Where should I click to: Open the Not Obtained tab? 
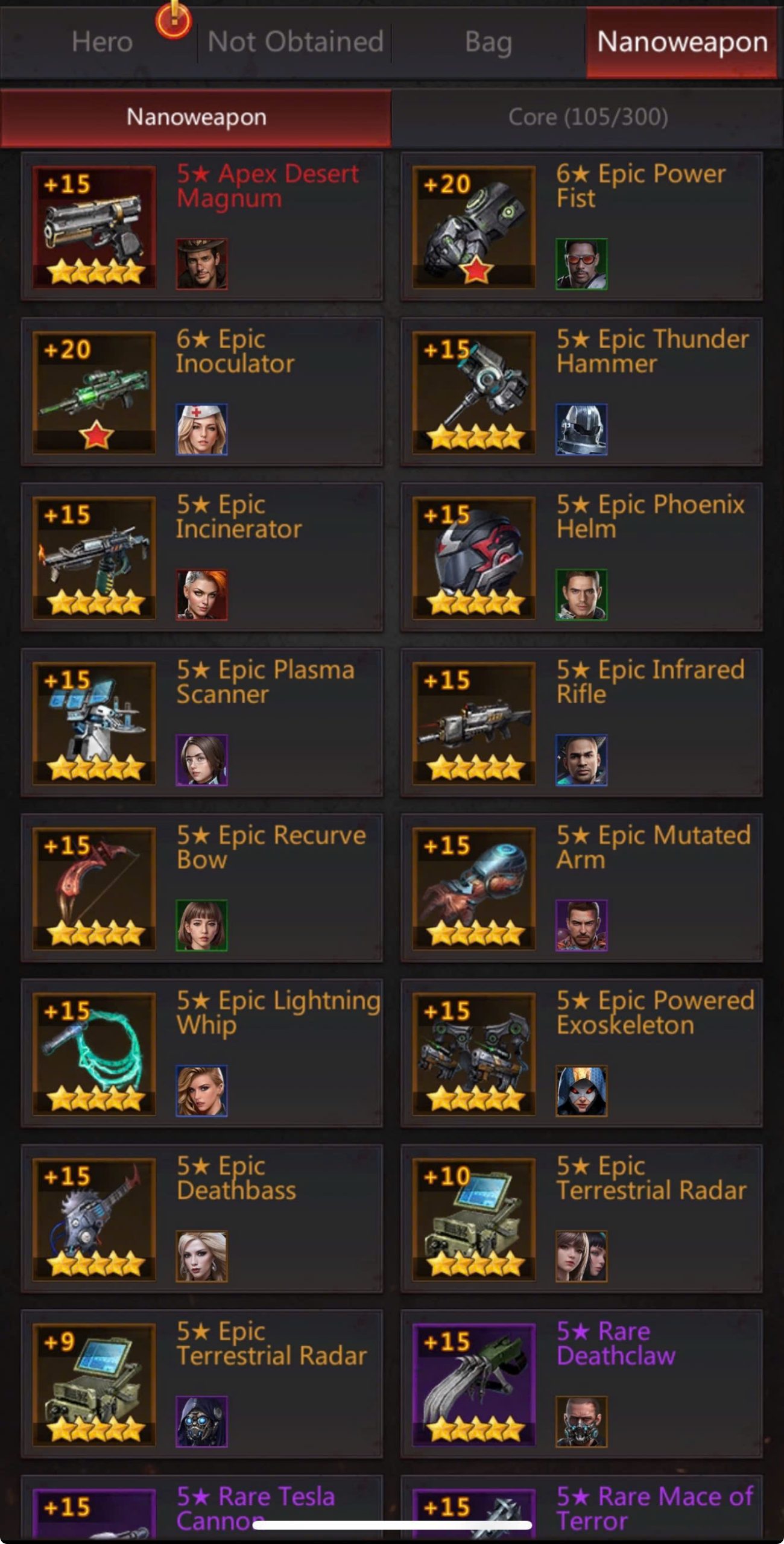296,42
